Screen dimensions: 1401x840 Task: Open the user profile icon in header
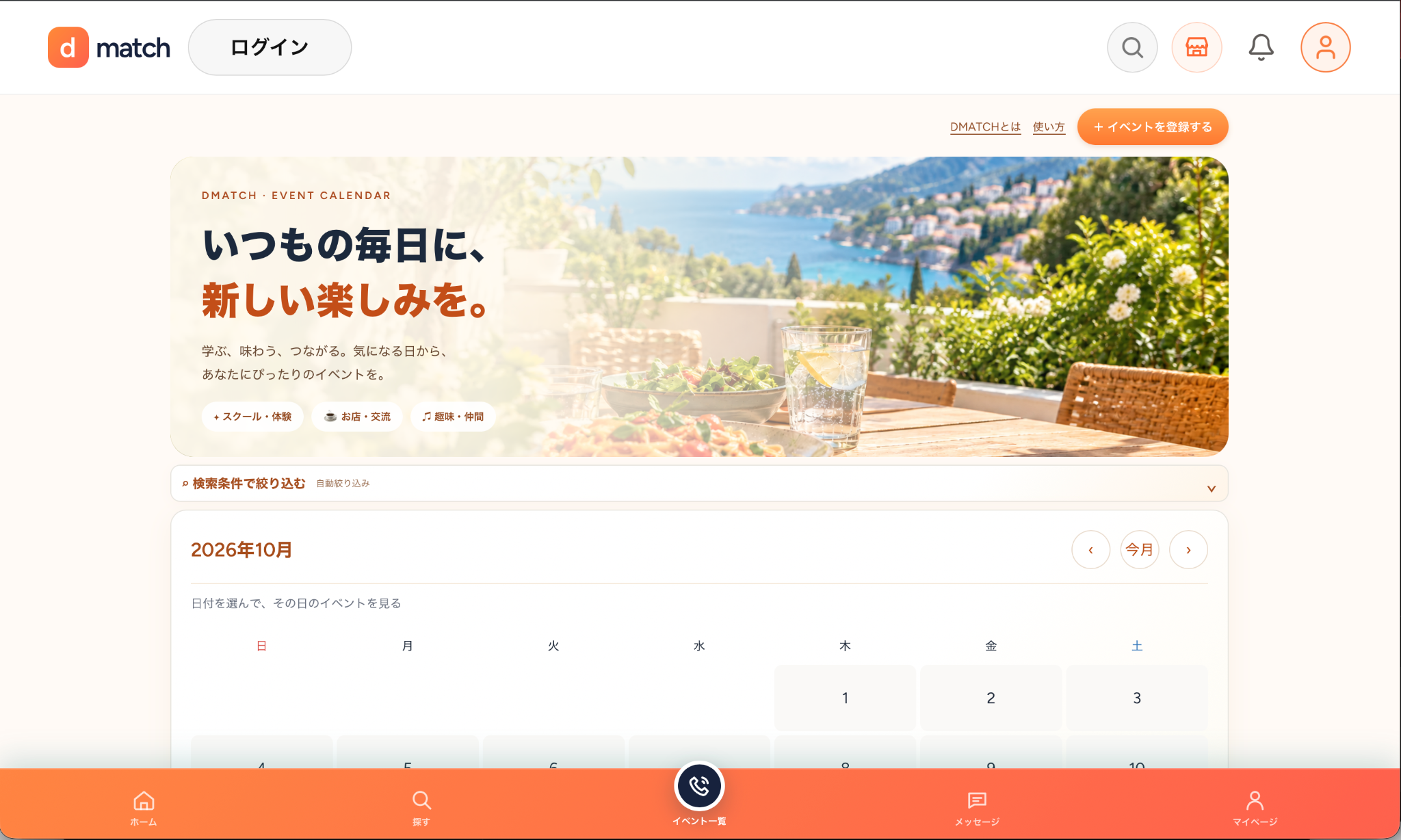click(1325, 47)
